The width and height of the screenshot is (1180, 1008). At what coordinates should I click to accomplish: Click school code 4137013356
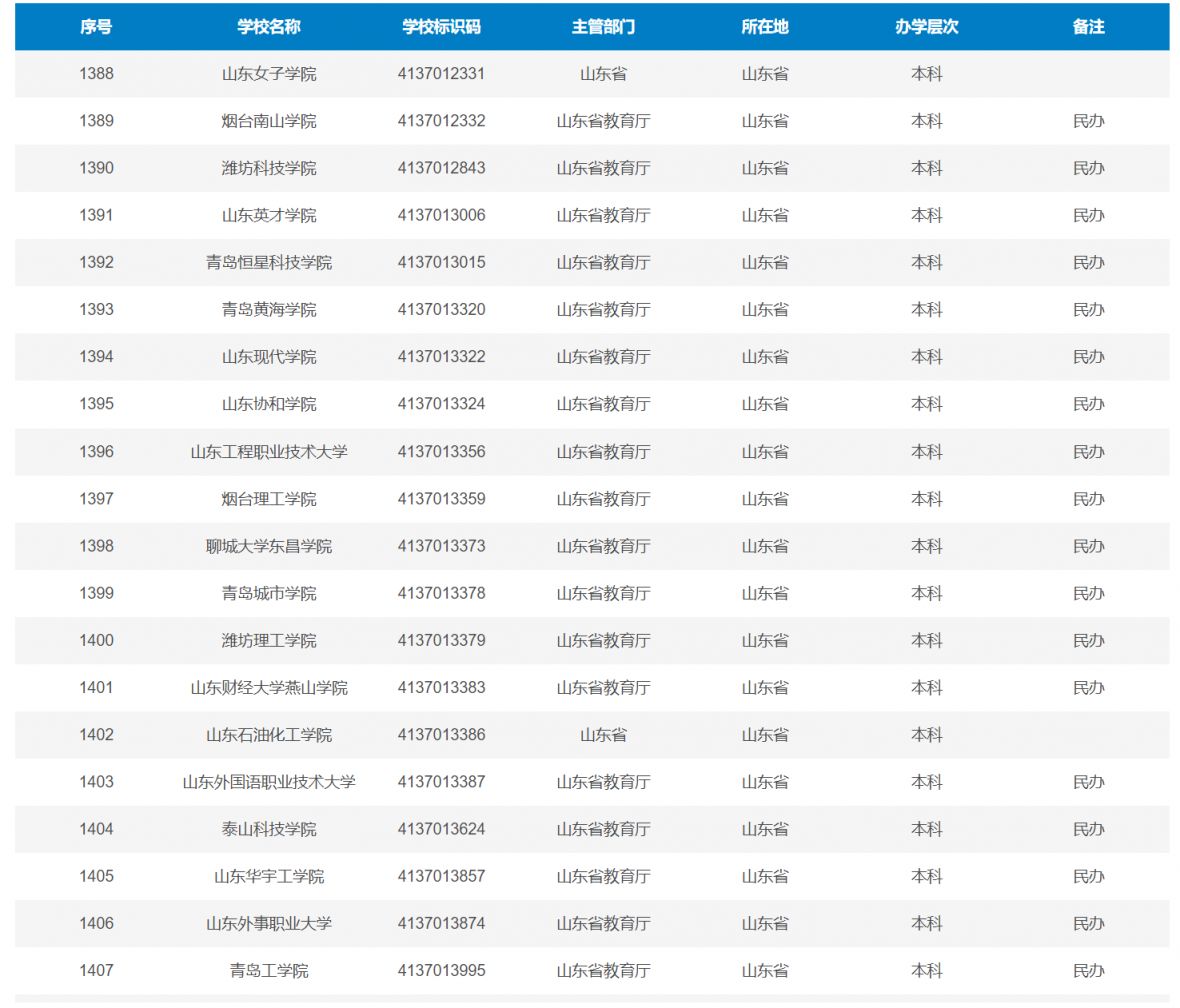point(442,452)
